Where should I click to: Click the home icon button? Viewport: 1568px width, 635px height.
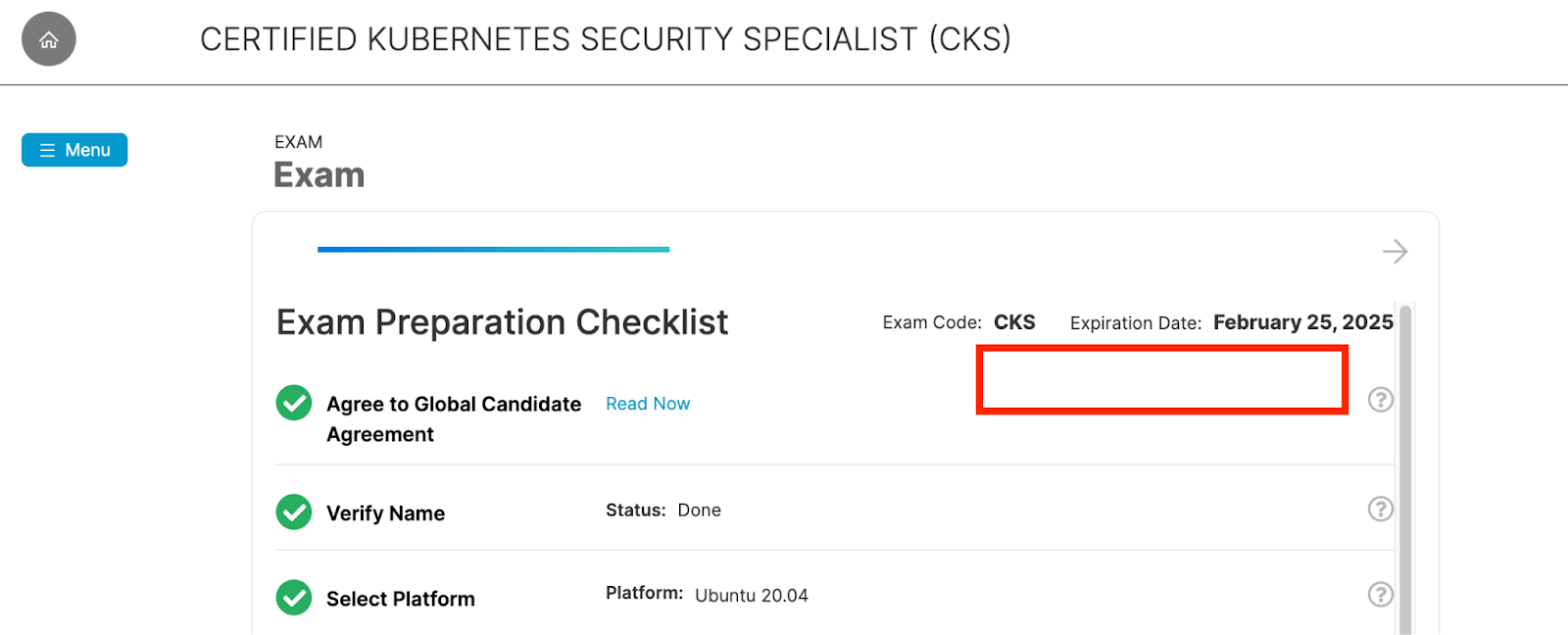tap(49, 39)
